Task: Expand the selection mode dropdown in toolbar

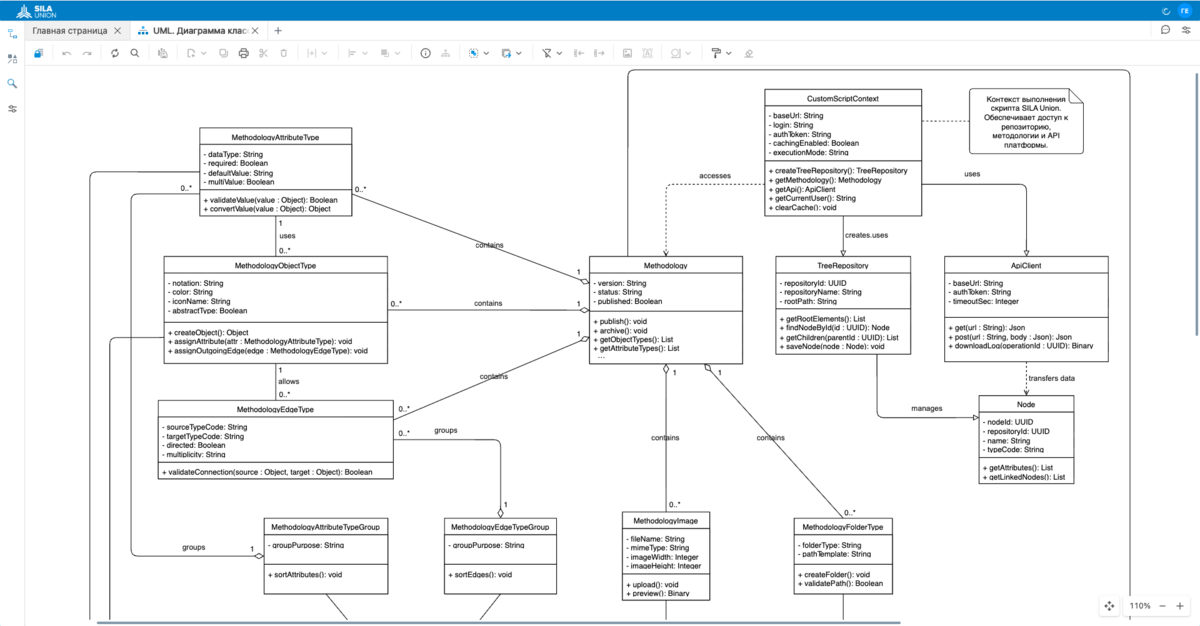Action: (486, 53)
